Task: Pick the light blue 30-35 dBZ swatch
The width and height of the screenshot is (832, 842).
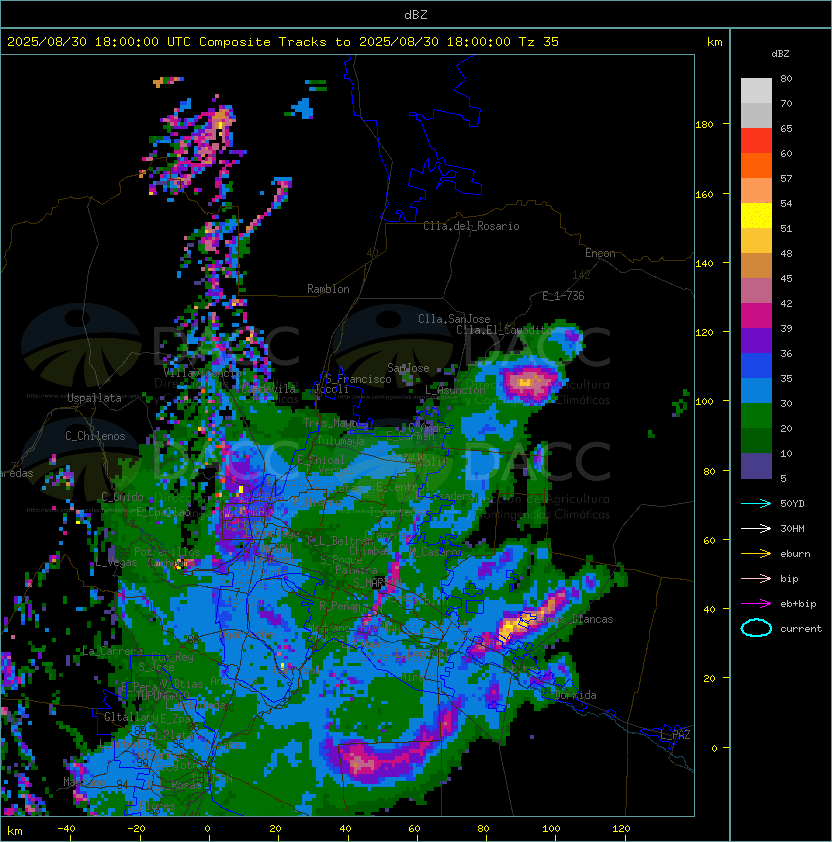Action: (x=756, y=390)
